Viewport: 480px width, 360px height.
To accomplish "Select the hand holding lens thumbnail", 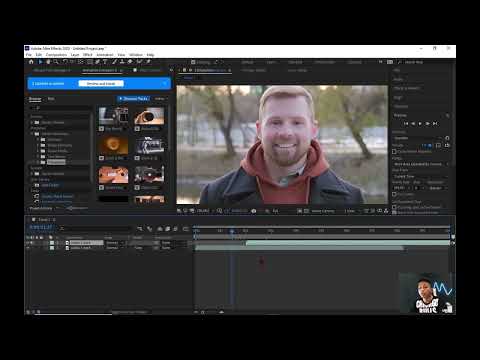I will (149, 116).
